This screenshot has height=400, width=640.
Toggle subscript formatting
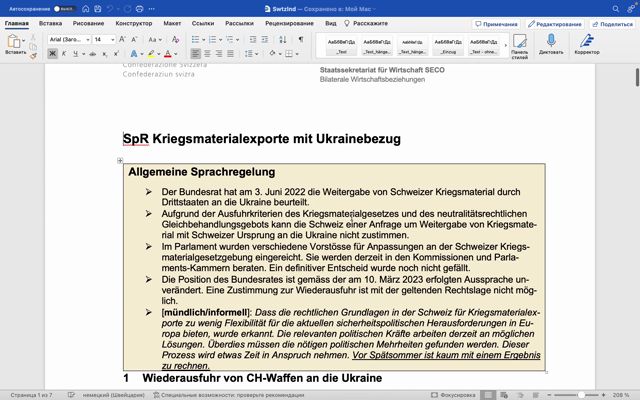pos(105,53)
